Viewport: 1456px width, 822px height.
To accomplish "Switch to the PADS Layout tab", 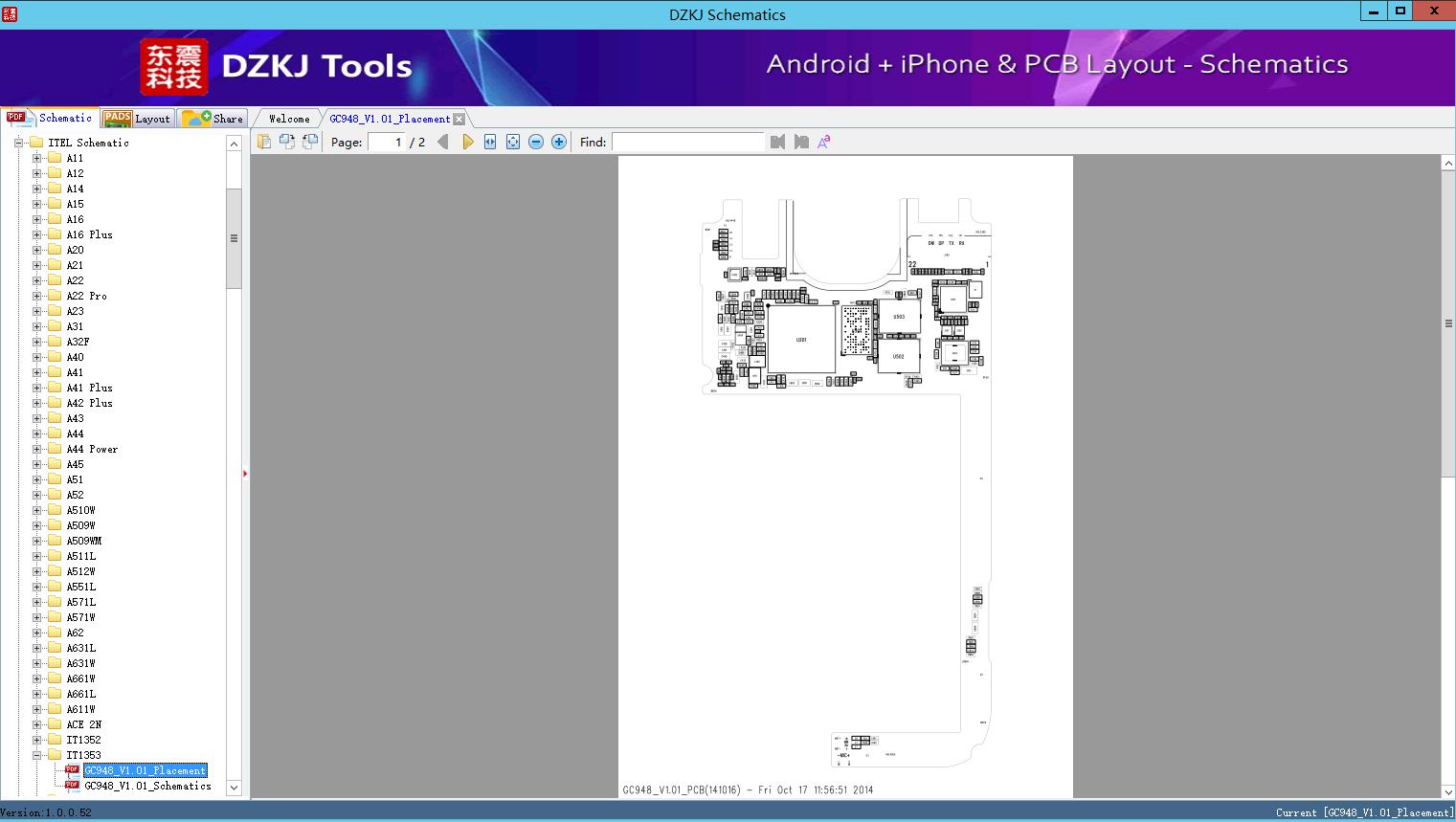I will pos(137,119).
